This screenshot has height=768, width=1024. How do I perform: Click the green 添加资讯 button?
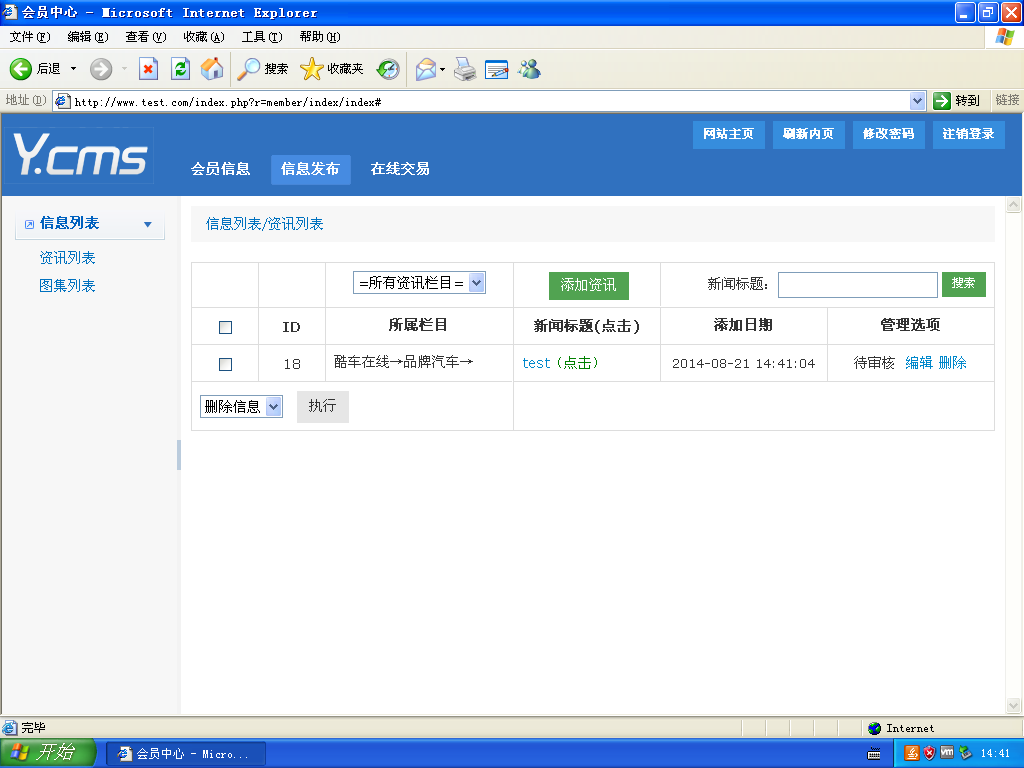click(588, 285)
